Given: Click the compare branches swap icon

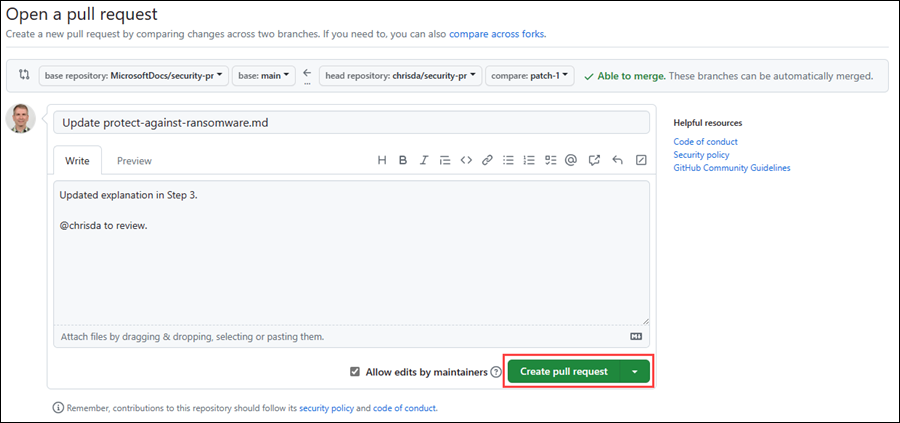Looking at the screenshot, I should pos(24,75).
